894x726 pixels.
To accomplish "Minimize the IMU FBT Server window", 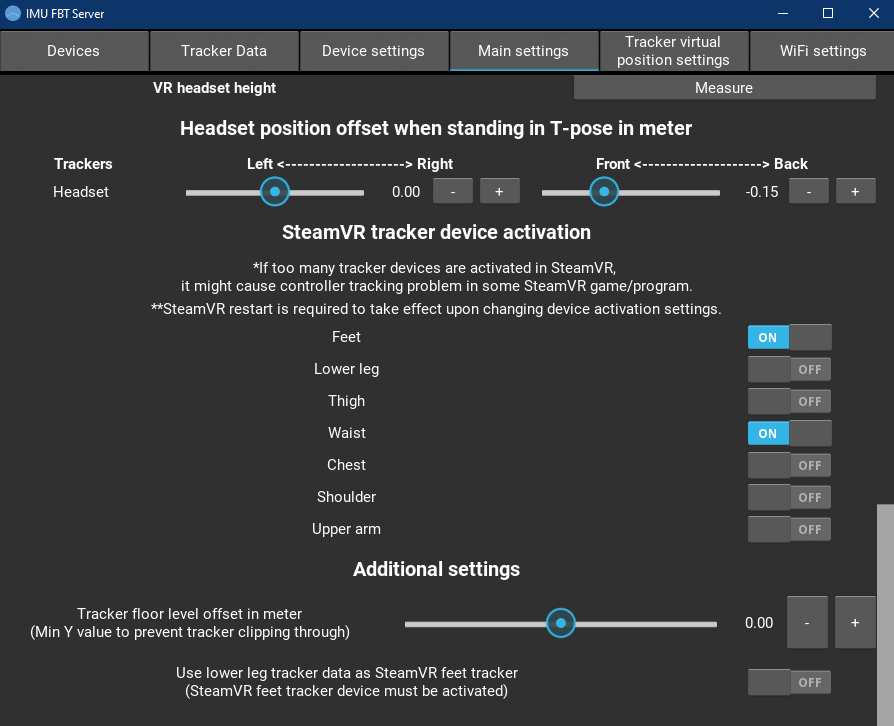I will [783, 14].
